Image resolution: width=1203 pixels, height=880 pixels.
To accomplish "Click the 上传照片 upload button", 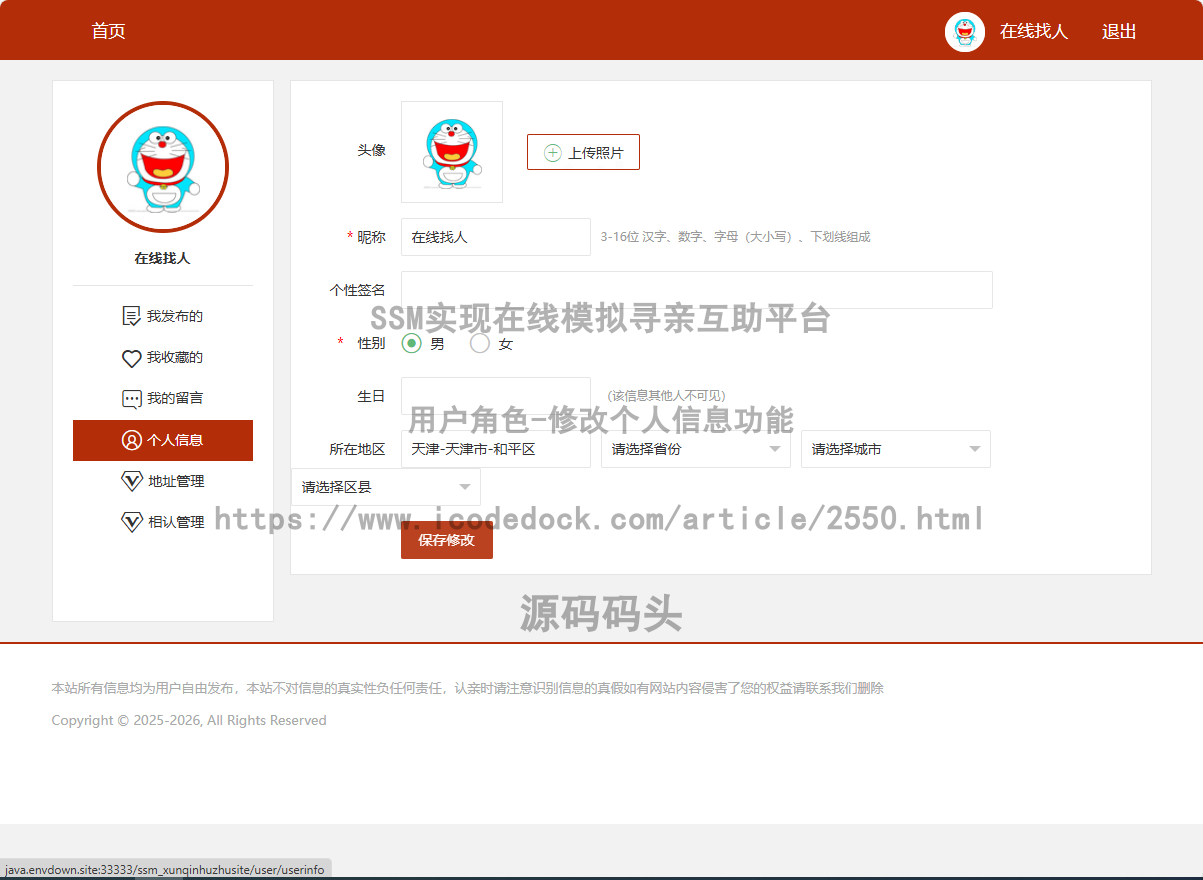I will [x=583, y=152].
